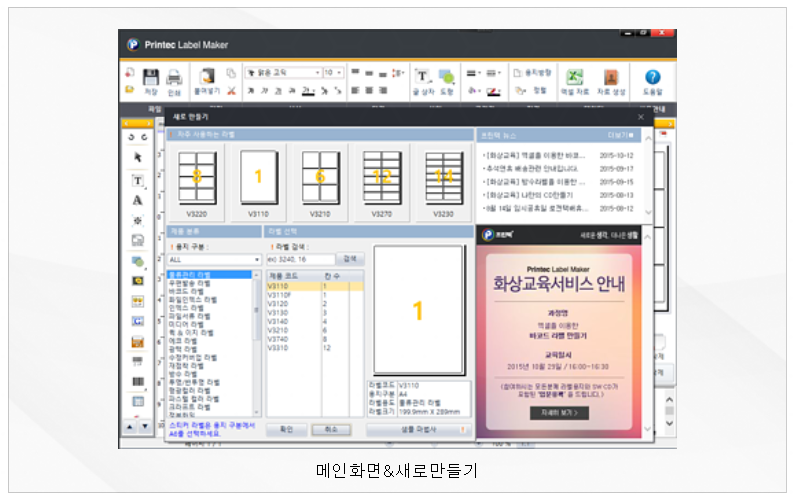Screen dimensions: 795x500
Task: Choose the V3110 1-label template thumbnail
Action: click(259, 183)
